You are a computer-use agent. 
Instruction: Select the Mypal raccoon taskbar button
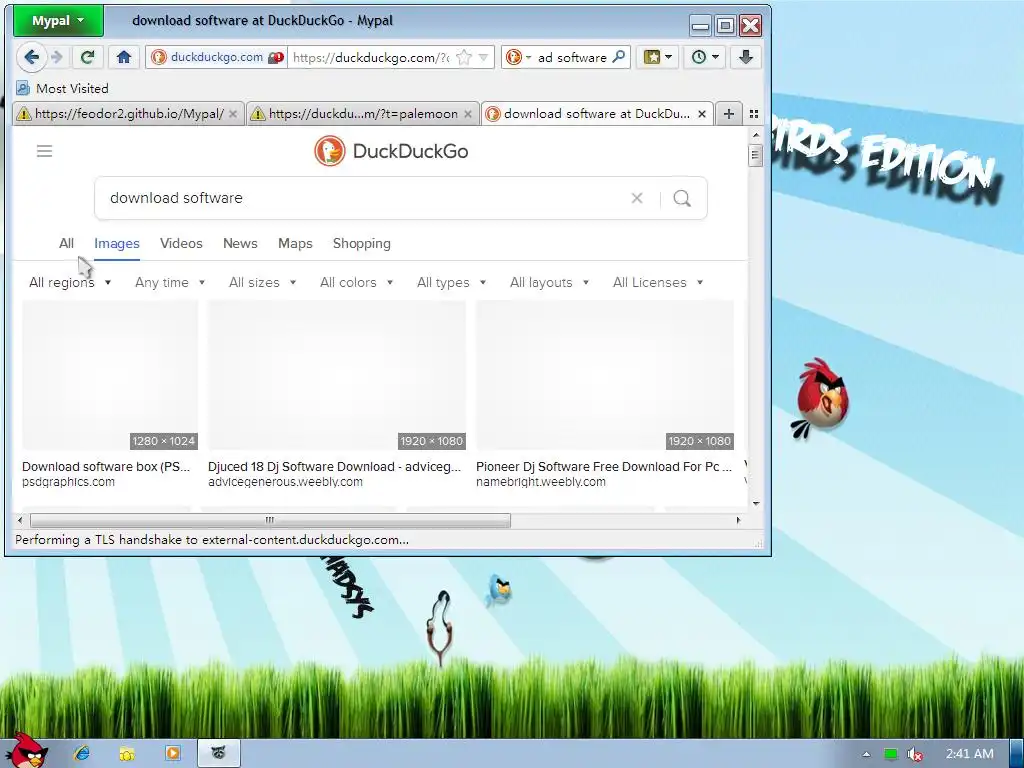point(219,754)
